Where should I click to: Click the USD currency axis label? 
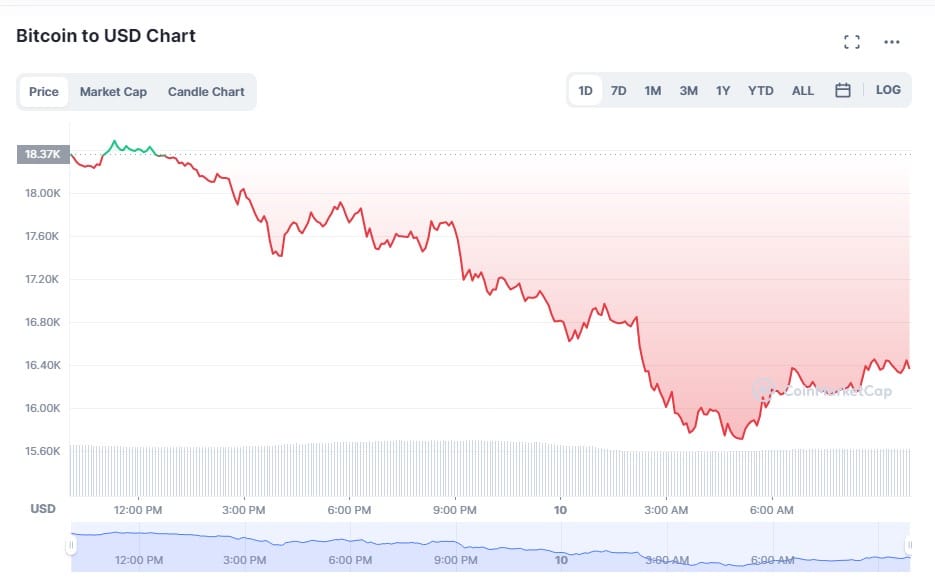click(43, 509)
